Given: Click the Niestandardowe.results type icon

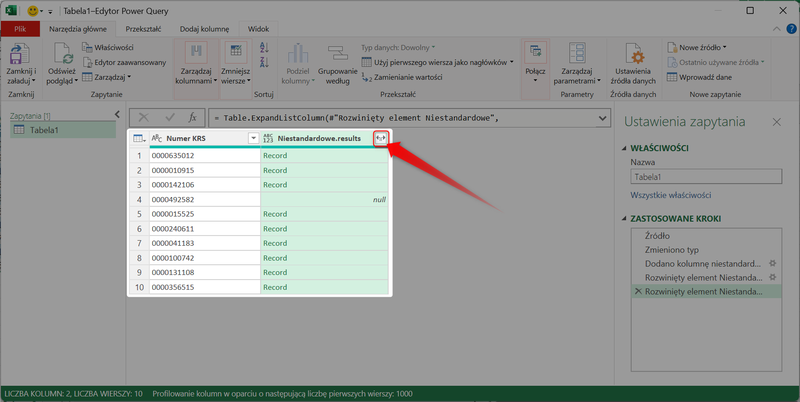Looking at the screenshot, I should (x=268, y=138).
